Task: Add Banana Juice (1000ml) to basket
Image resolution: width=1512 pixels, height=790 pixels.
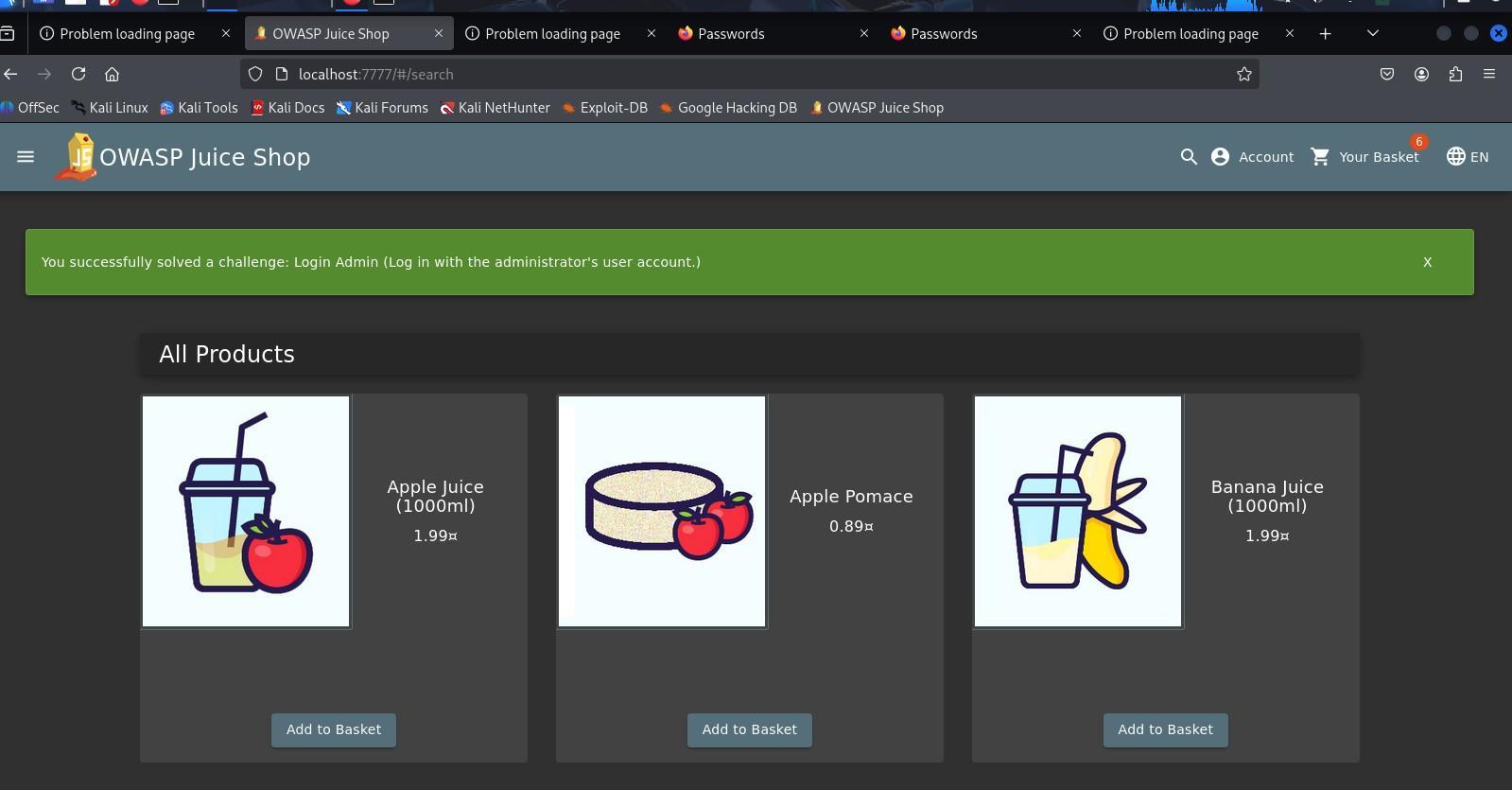Action: [x=1166, y=729]
